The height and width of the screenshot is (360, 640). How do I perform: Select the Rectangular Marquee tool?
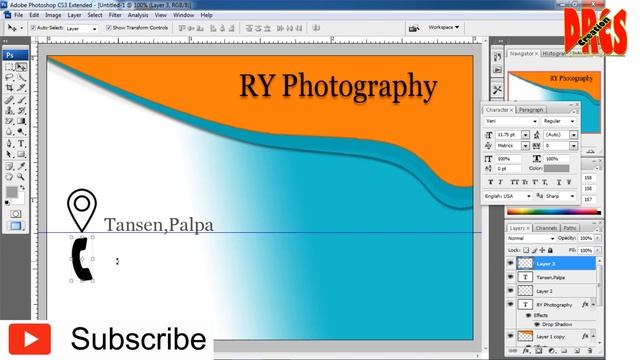[9, 67]
